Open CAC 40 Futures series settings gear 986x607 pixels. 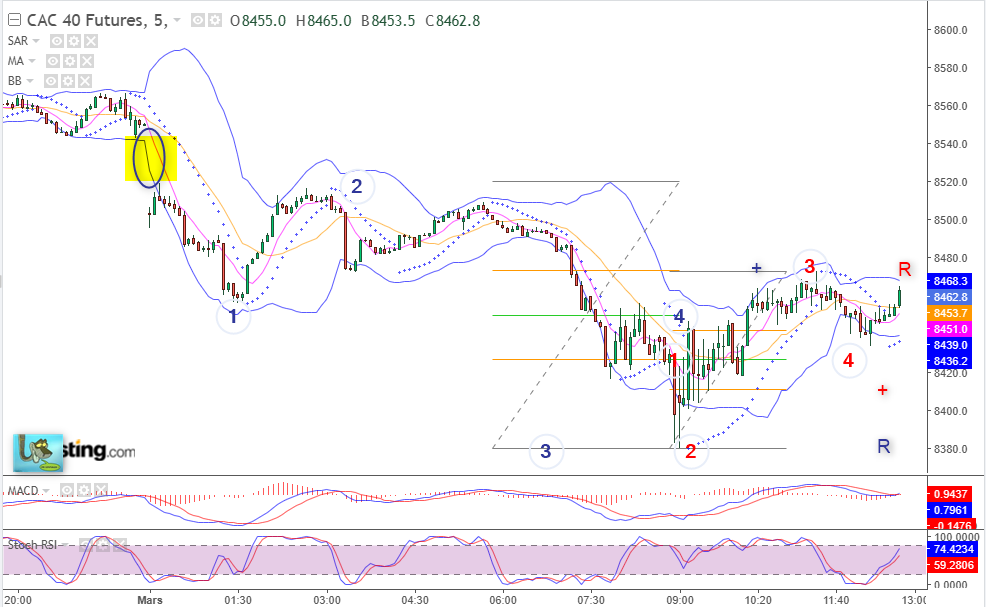[x=214, y=21]
